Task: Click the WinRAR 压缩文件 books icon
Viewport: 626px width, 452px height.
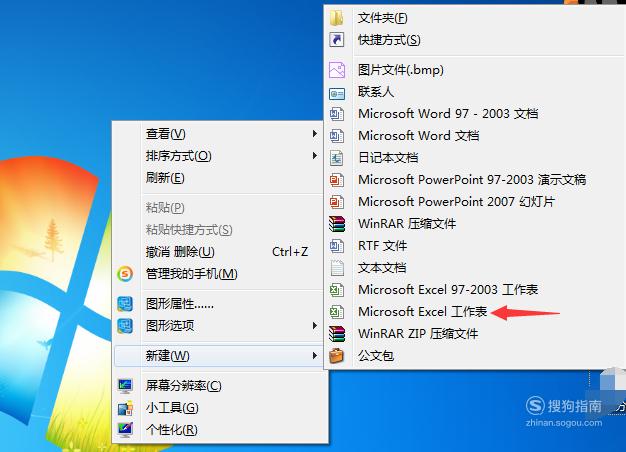Action: [337, 224]
